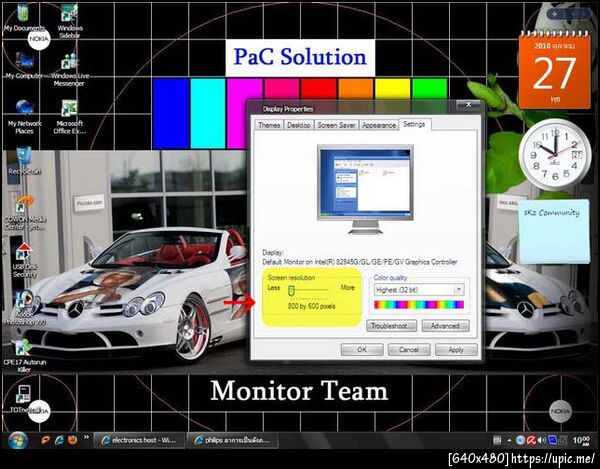Viewport: 600px width, 469px height.
Task: Click the color quality spectrum bar
Action: [x=419, y=305]
